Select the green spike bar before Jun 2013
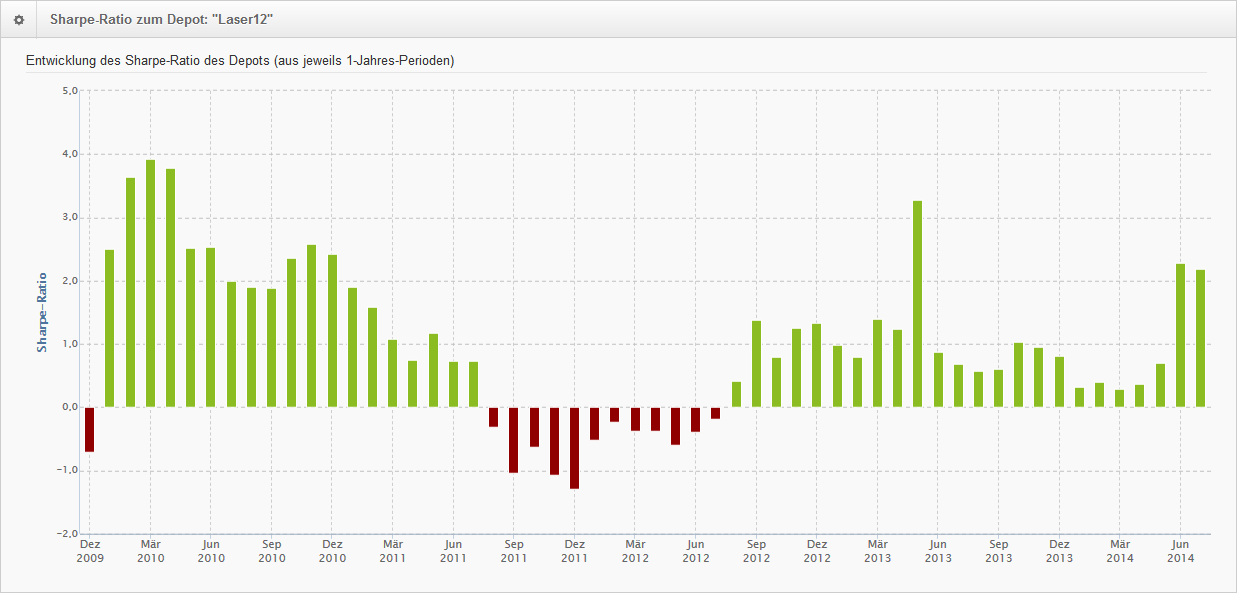This screenshot has width=1237, height=593. click(917, 304)
